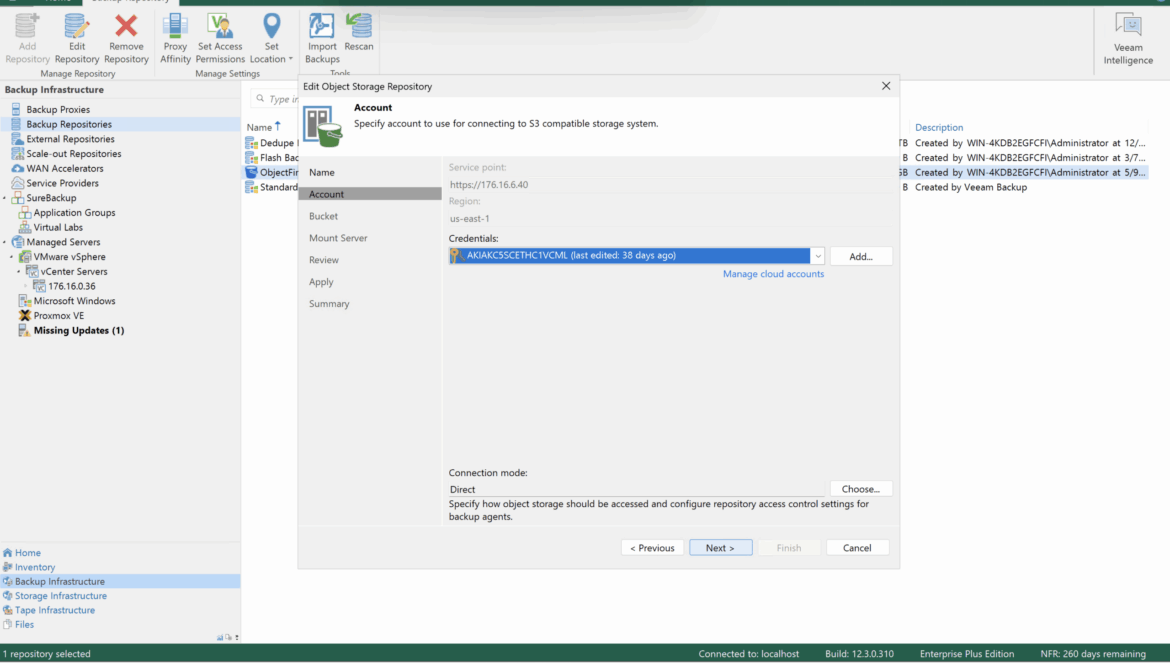1170x663 pixels.
Task: Open Scale-out Repositories node
Action: coord(73,154)
